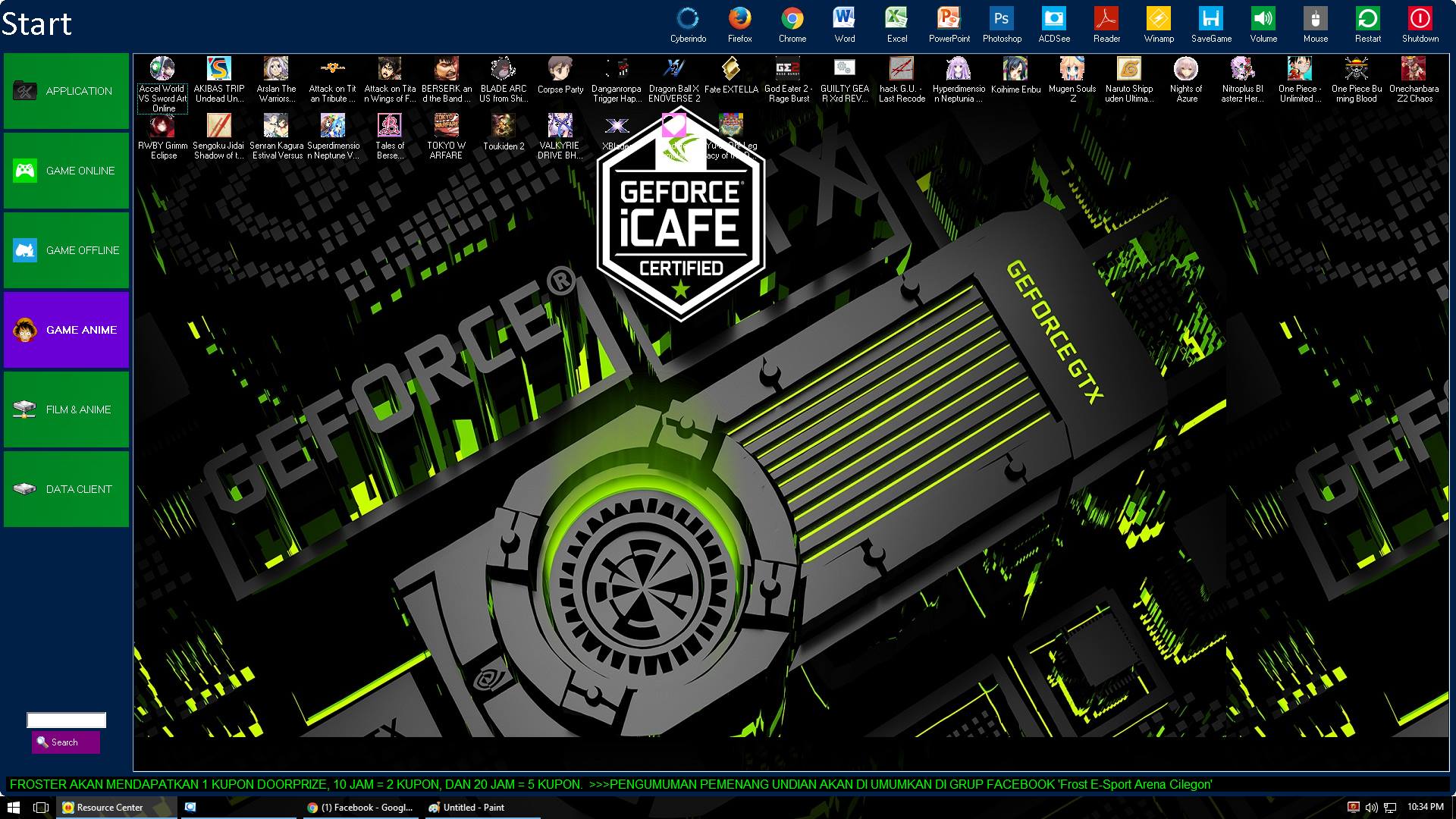Switch to the Facebook Chrome taskbar window
The width and height of the screenshot is (1456, 819).
(359, 808)
